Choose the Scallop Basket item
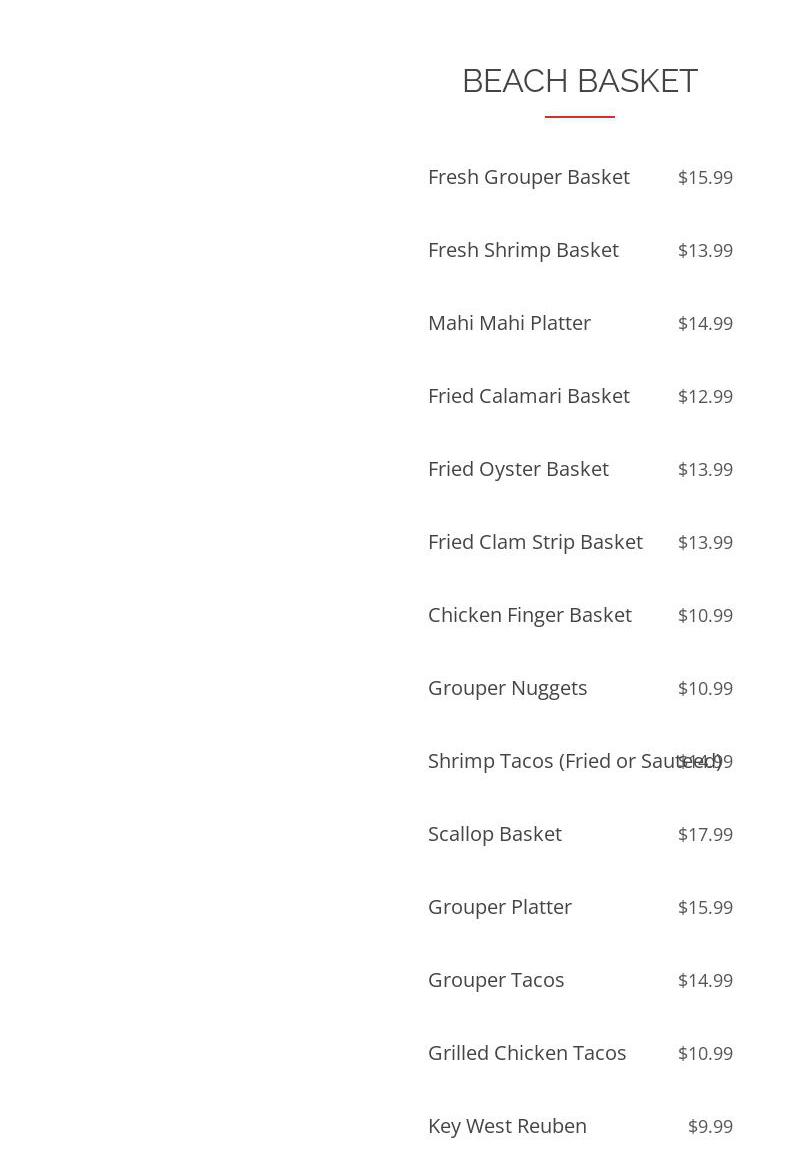 [494, 834]
